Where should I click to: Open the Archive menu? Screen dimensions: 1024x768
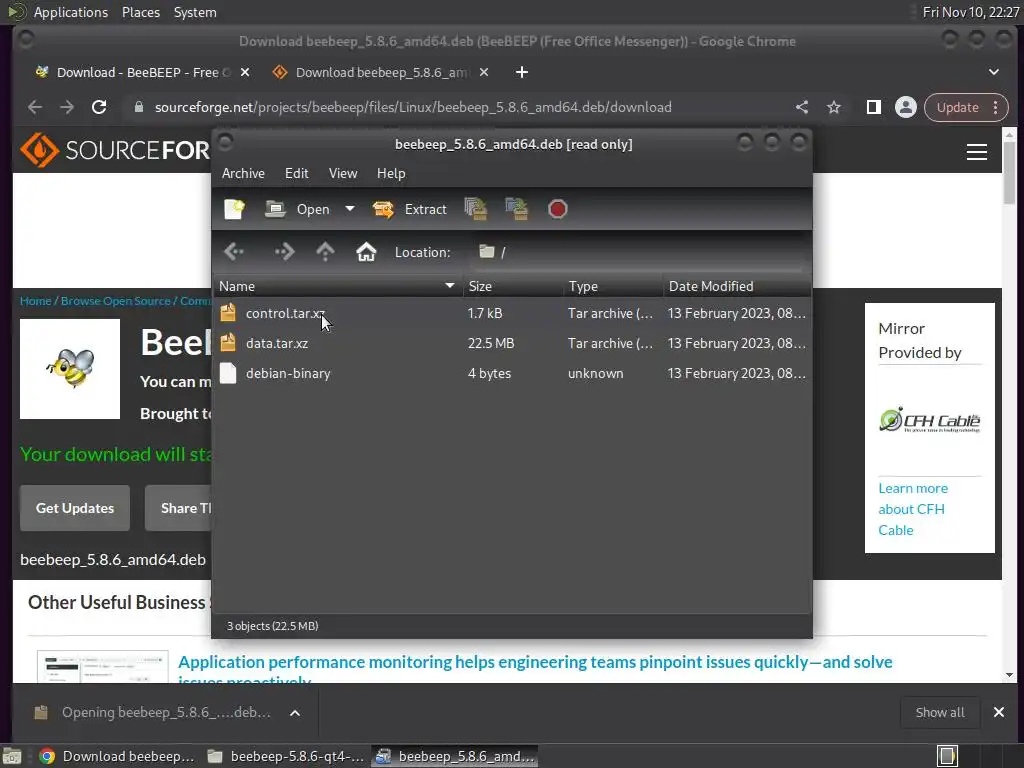click(243, 173)
